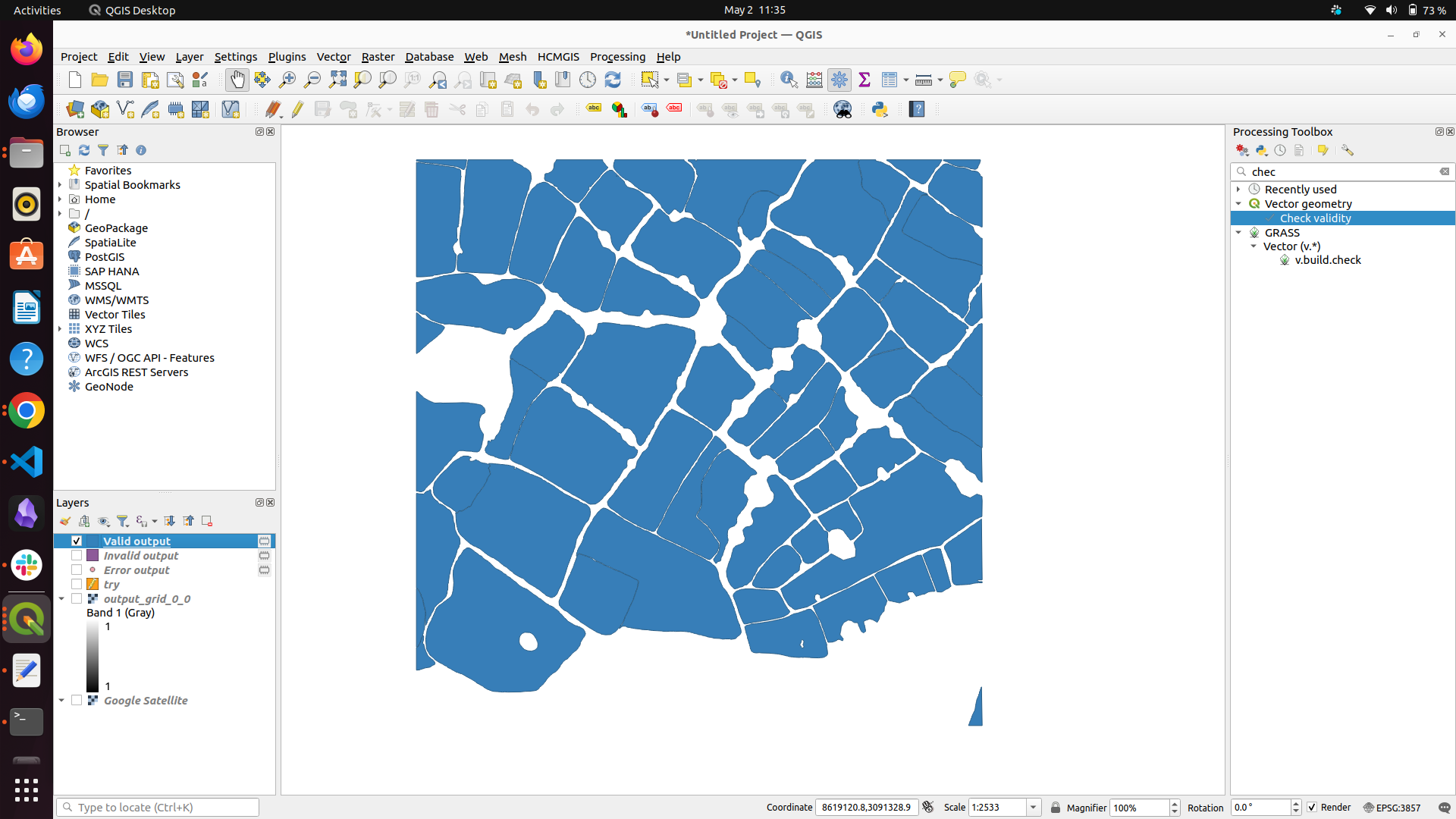Click the EPSG:3857 CRS button
The image size is (1456, 819).
pyautogui.click(x=1392, y=808)
